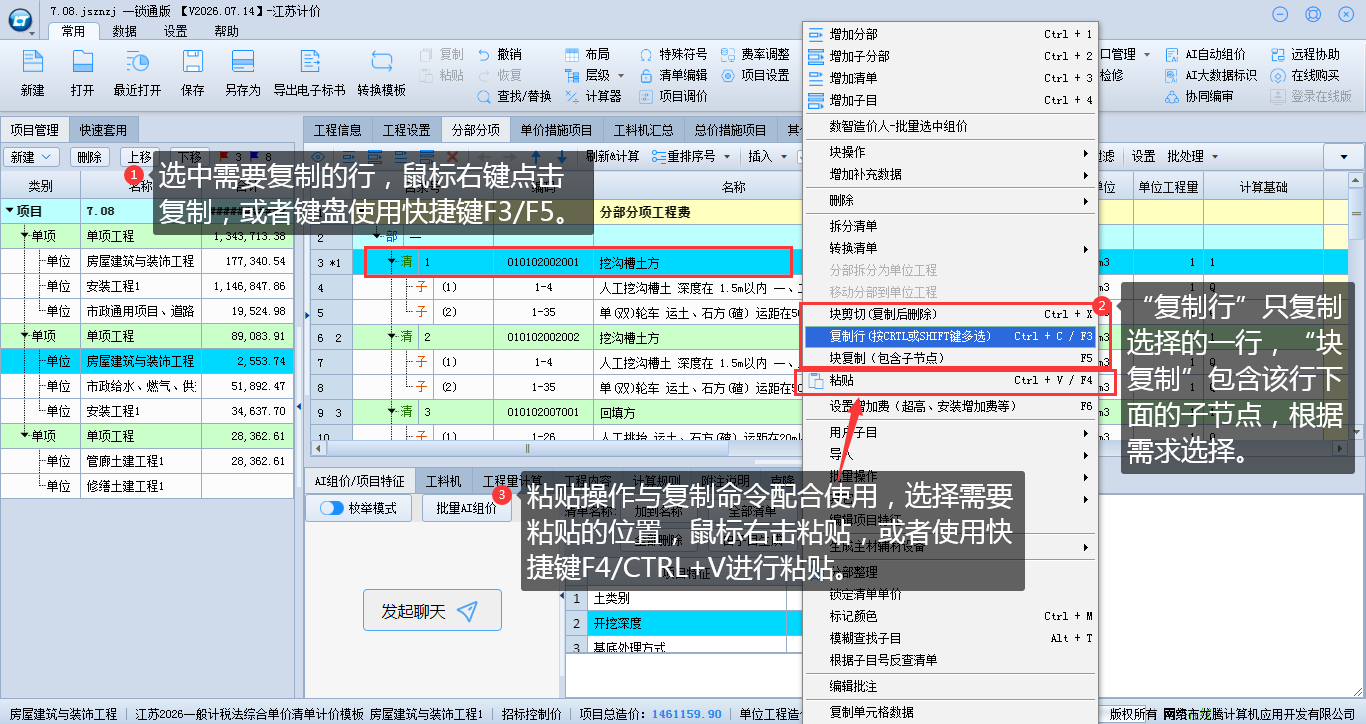Click the 协同编审 collaboration icon

[x=1173, y=96]
